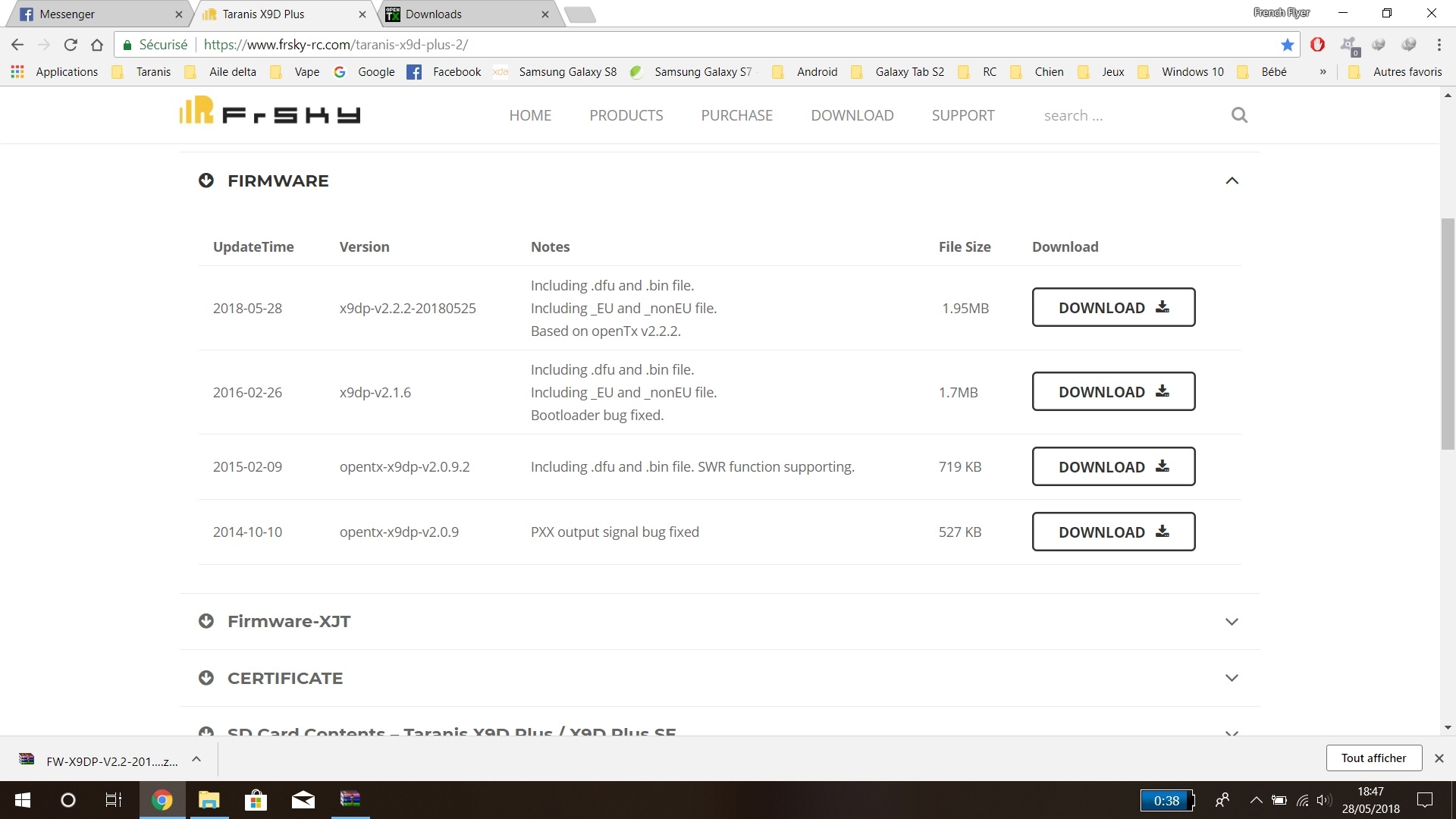This screenshot has width=1456, height=819.
Task: Open Microsoft Store from taskbar
Action: pos(256,800)
